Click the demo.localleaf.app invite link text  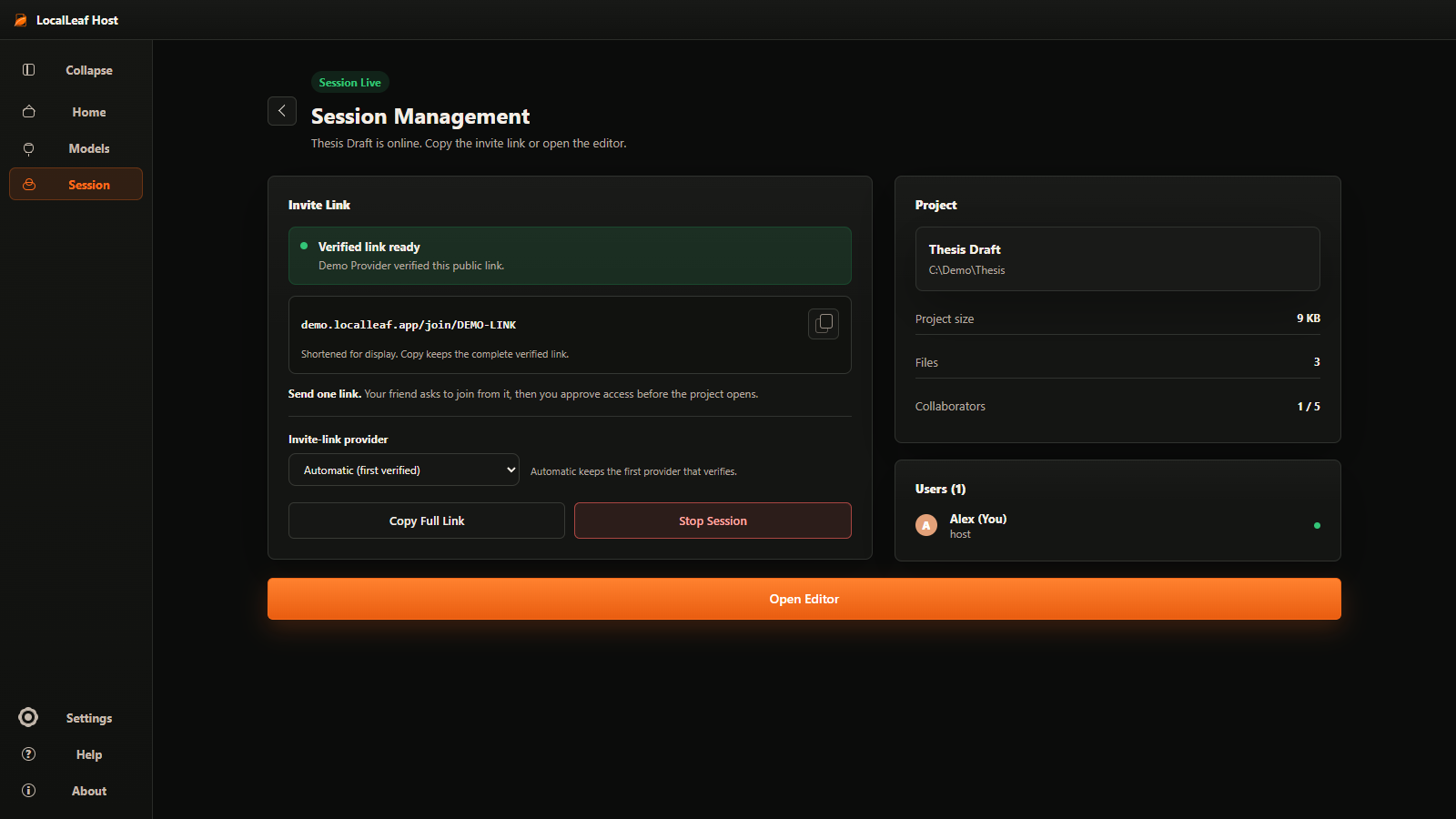(x=409, y=325)
